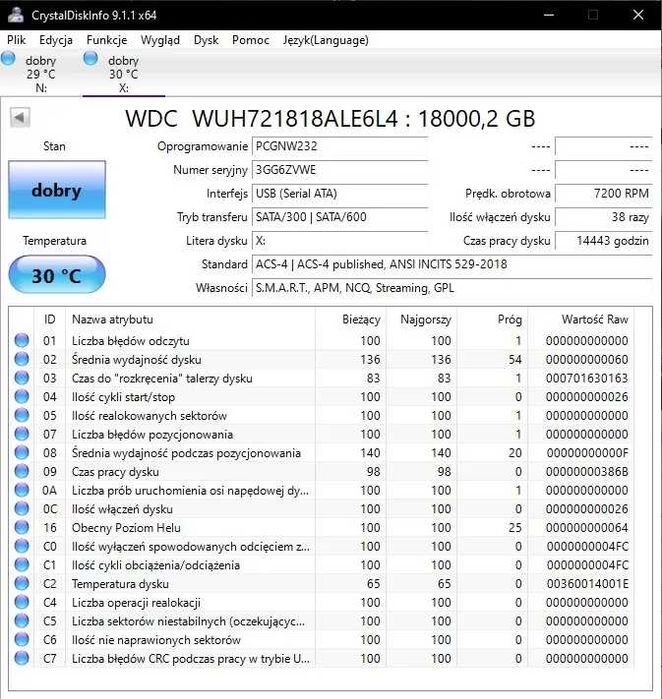Click the dobry health status button
The width and height of the screenshot is (662, 699).
(57, 190)
